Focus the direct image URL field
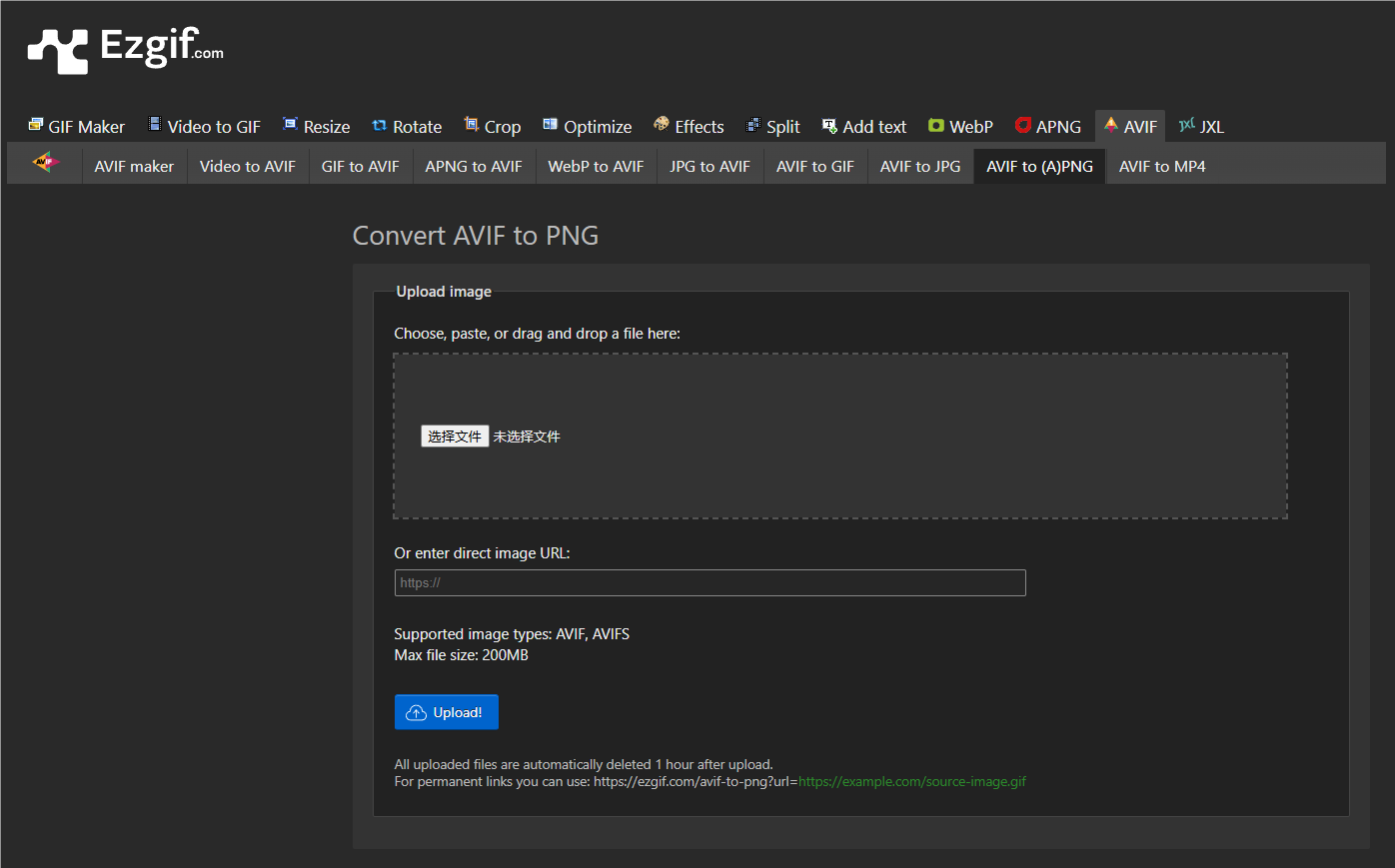The width and height of the screenshot is (1395, 868). [709, 582]
